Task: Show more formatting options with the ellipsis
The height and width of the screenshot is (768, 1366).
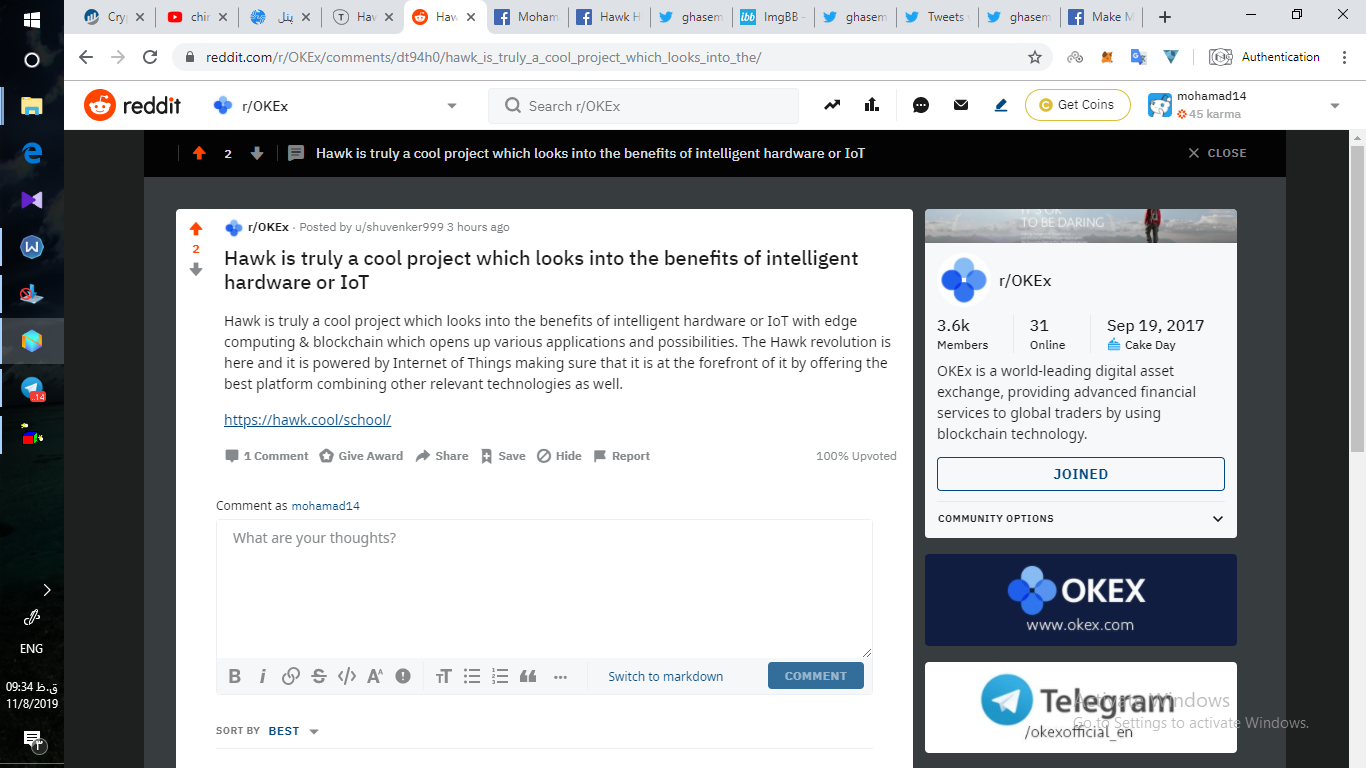Action: [x=560, y=676]
